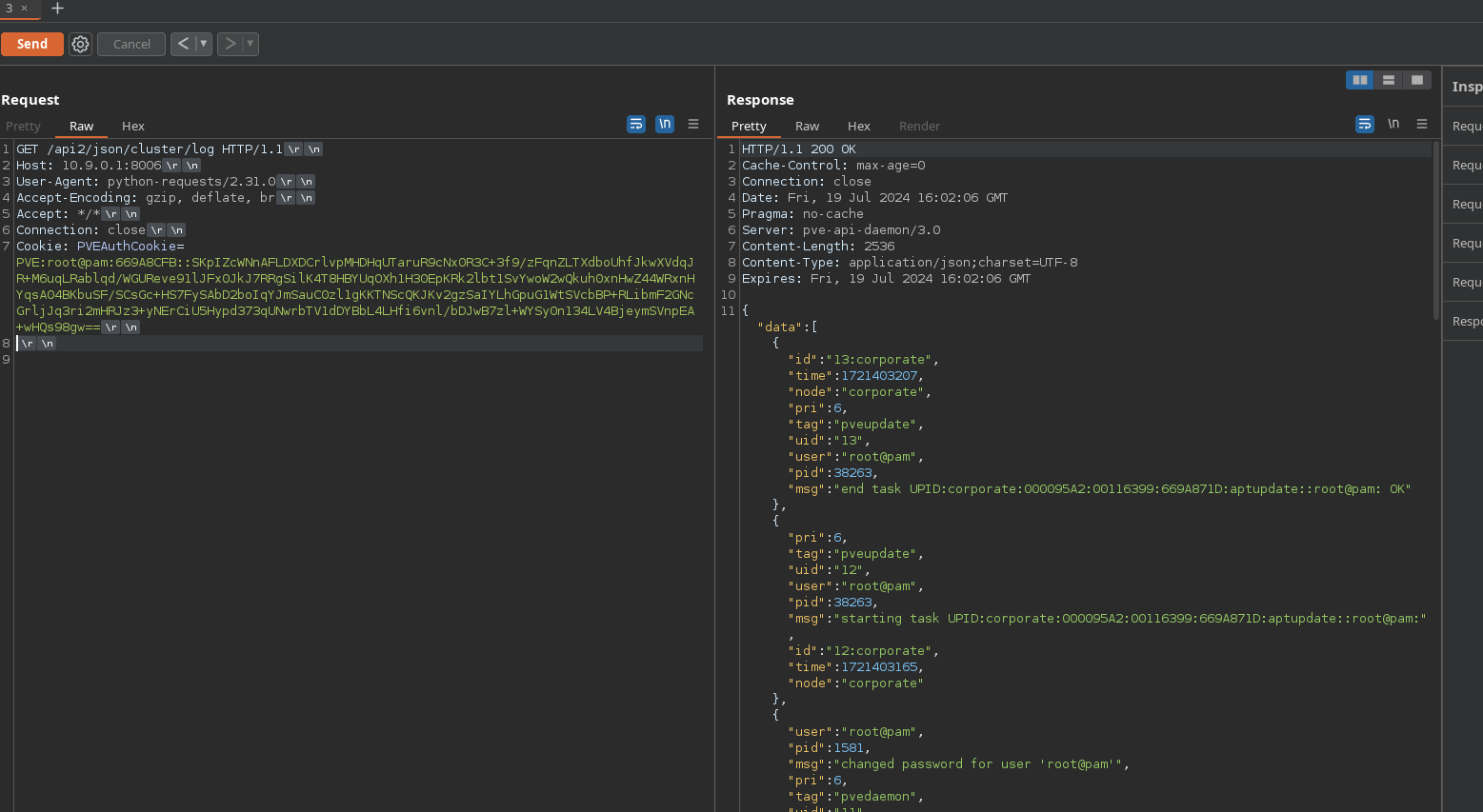Expand the third Inspector Requ section

coord(1465,204)
